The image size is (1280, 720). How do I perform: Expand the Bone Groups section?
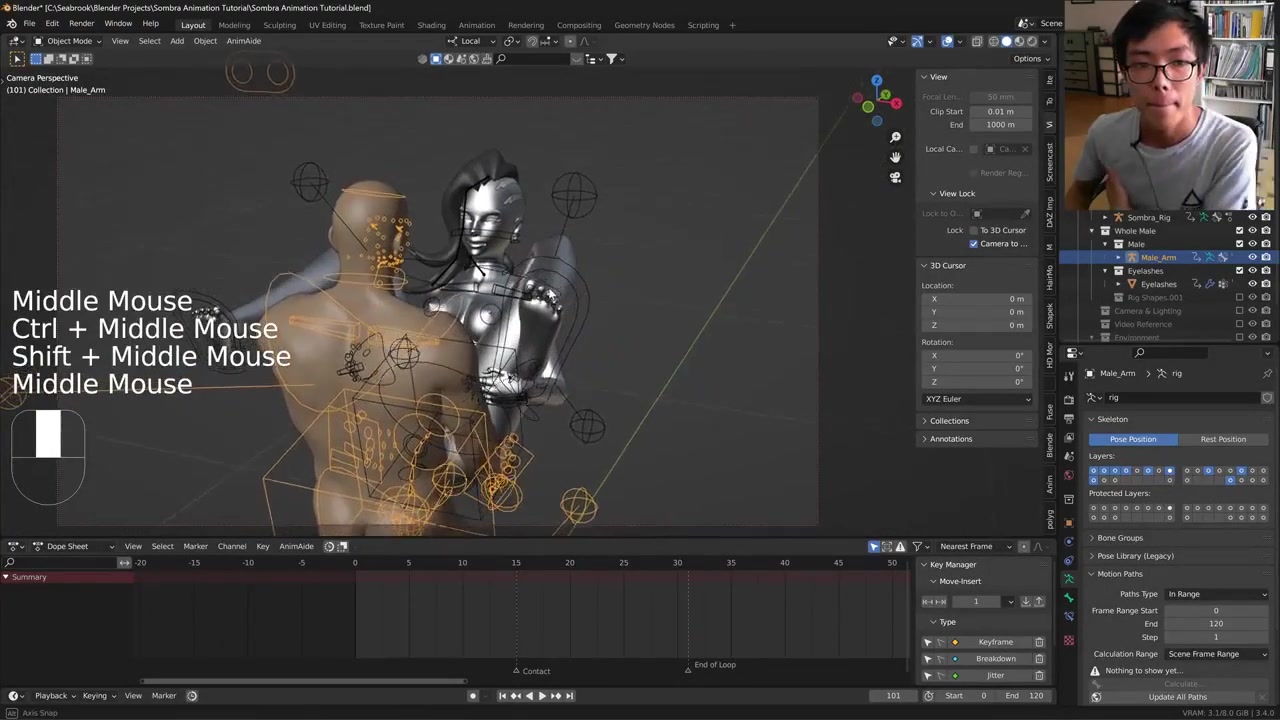tap(1119, 538)
